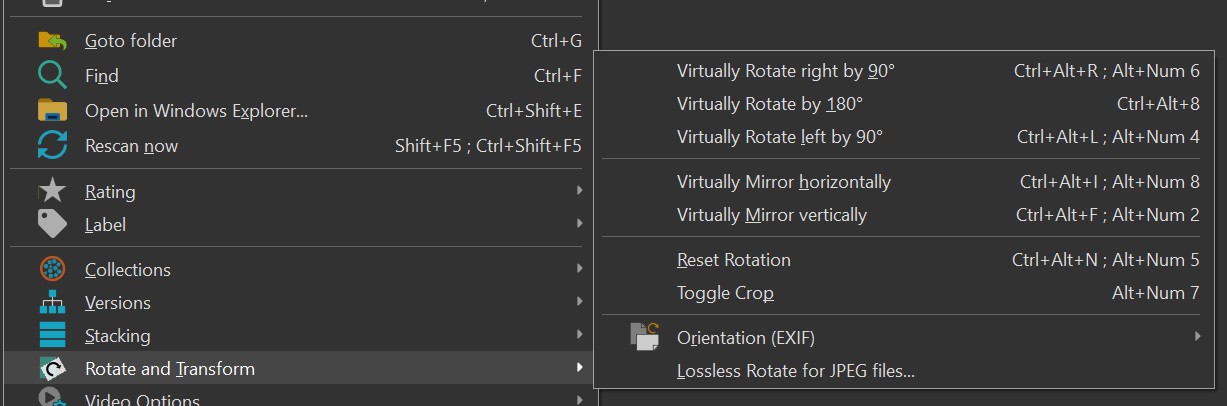Click the Orientation (EXIF) icon

(x=645, y=337)
